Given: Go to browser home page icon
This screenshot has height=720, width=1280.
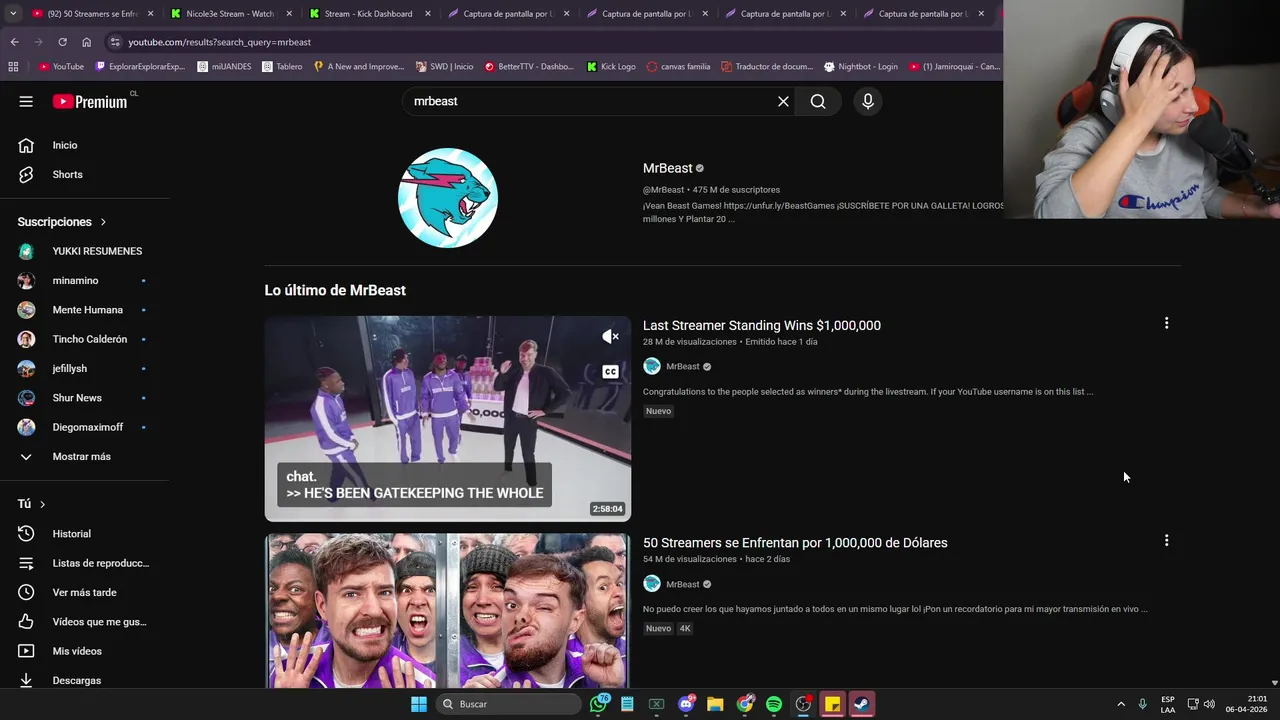Looking at the screenshot, I should coord(86,42).
